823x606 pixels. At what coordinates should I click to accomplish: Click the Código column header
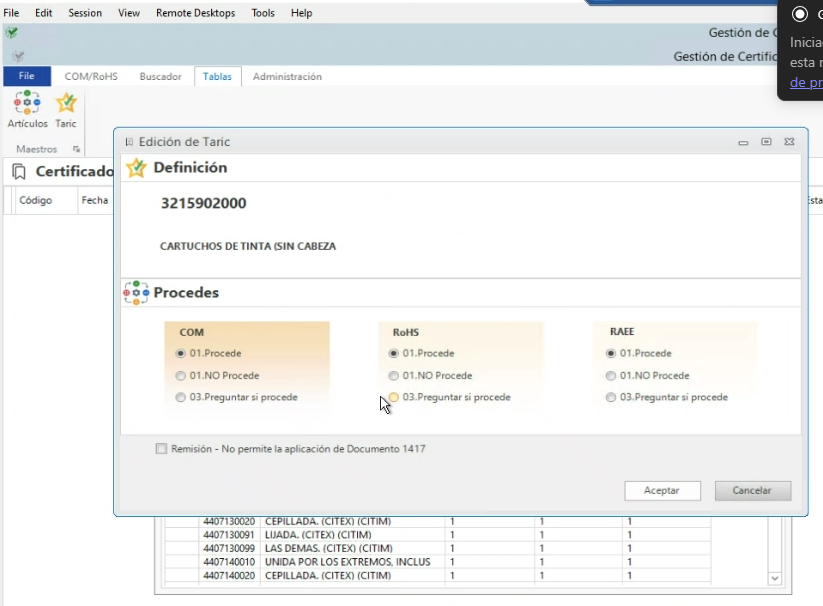click(36, 200)
